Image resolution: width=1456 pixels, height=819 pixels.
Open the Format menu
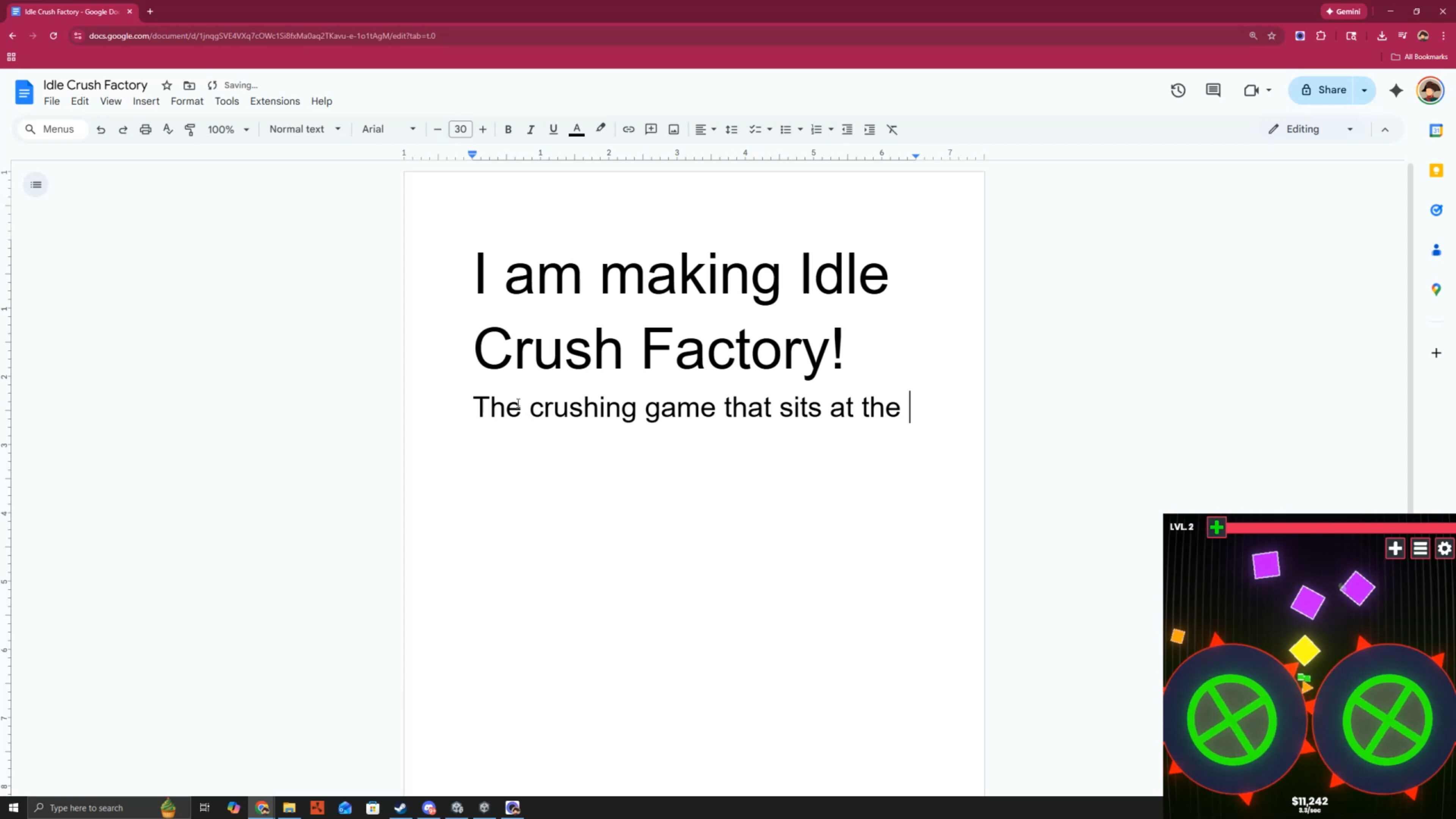tap(187, 101)
